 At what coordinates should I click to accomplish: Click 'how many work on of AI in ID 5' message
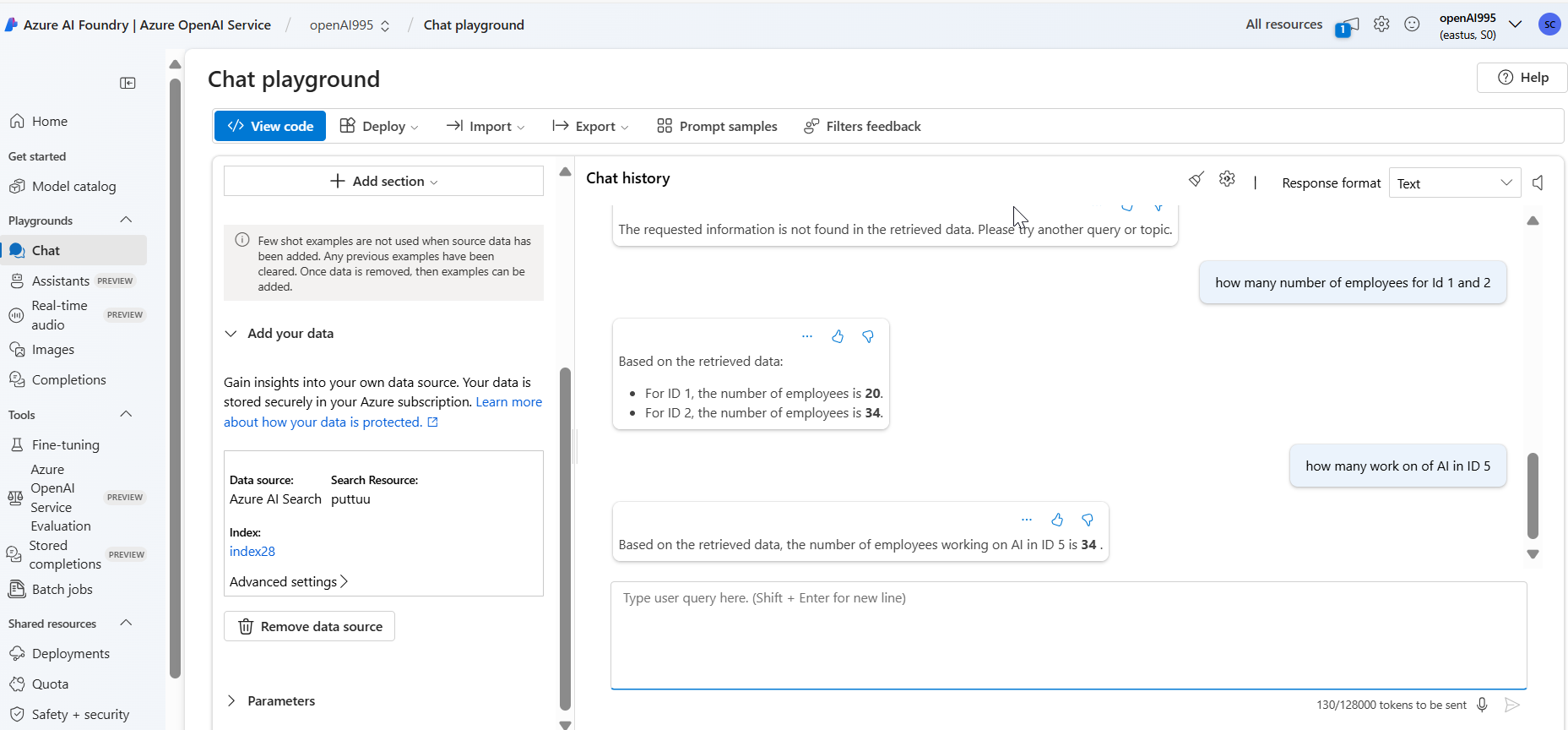(x=1398, y=466)
